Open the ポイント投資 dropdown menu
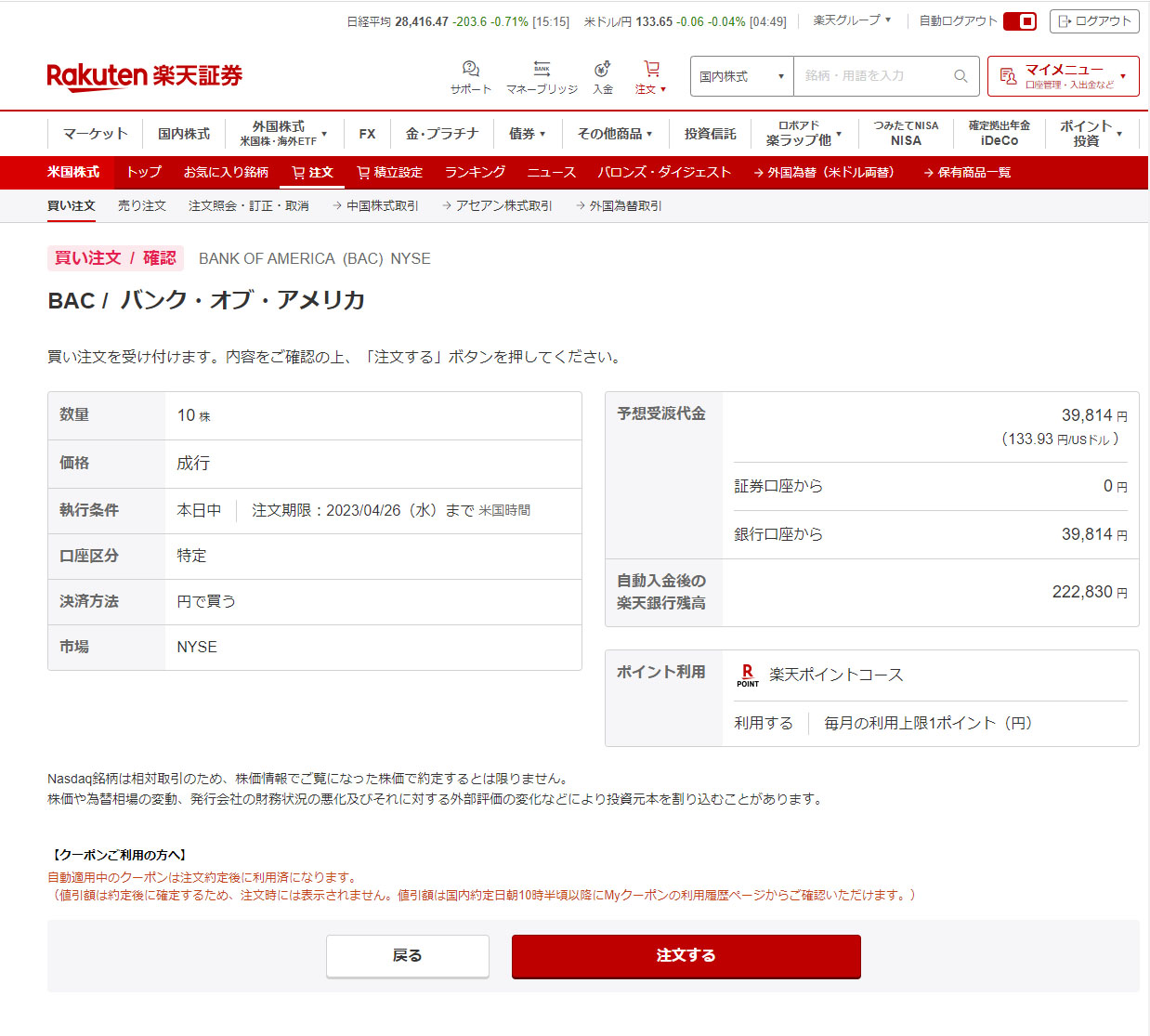 pos(1091,134)
